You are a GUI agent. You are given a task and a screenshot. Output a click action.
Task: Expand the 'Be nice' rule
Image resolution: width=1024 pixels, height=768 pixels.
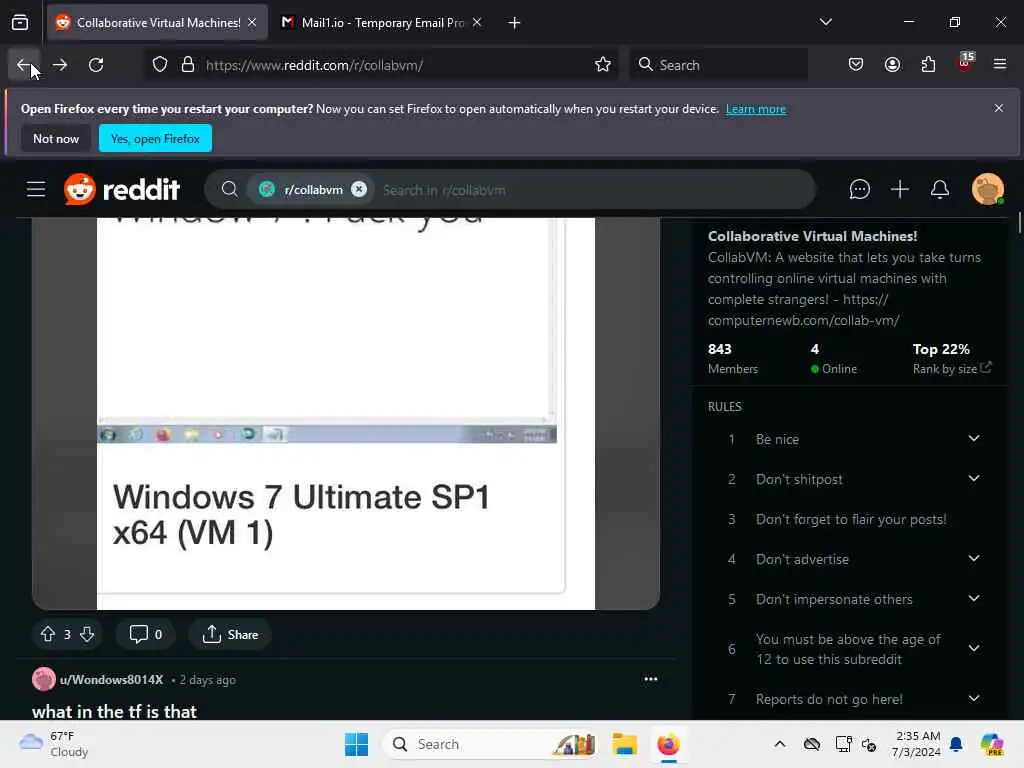click(974, 438)
